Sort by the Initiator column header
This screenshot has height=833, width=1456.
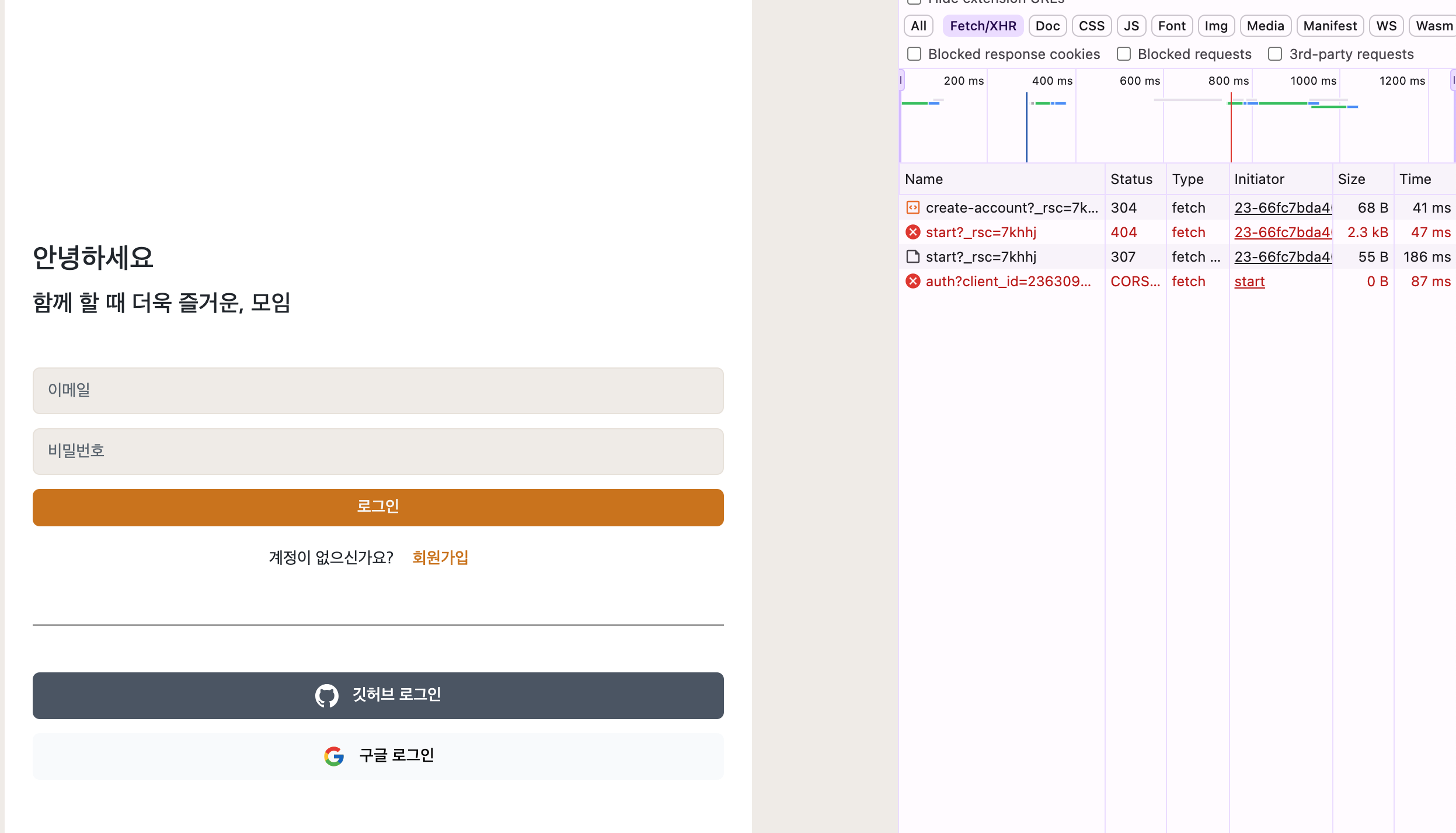point(1281,179)
